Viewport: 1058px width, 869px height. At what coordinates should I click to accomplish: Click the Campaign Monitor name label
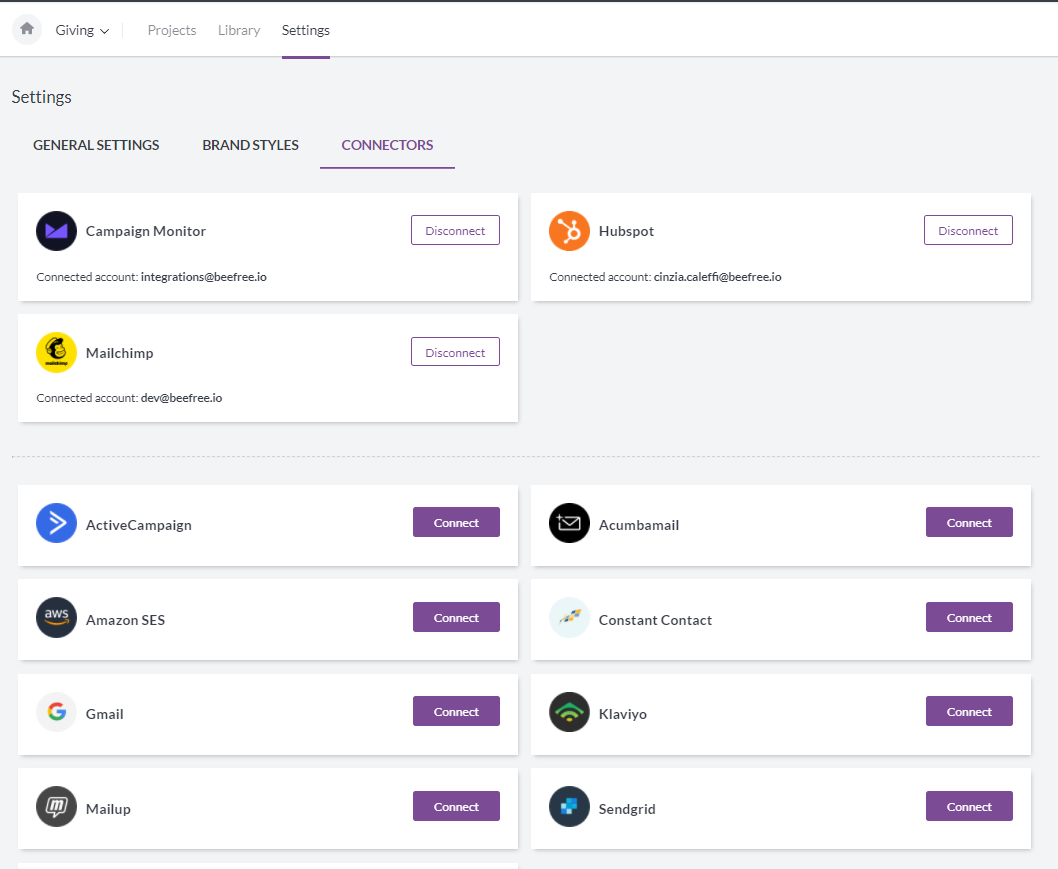click(146, 231)
